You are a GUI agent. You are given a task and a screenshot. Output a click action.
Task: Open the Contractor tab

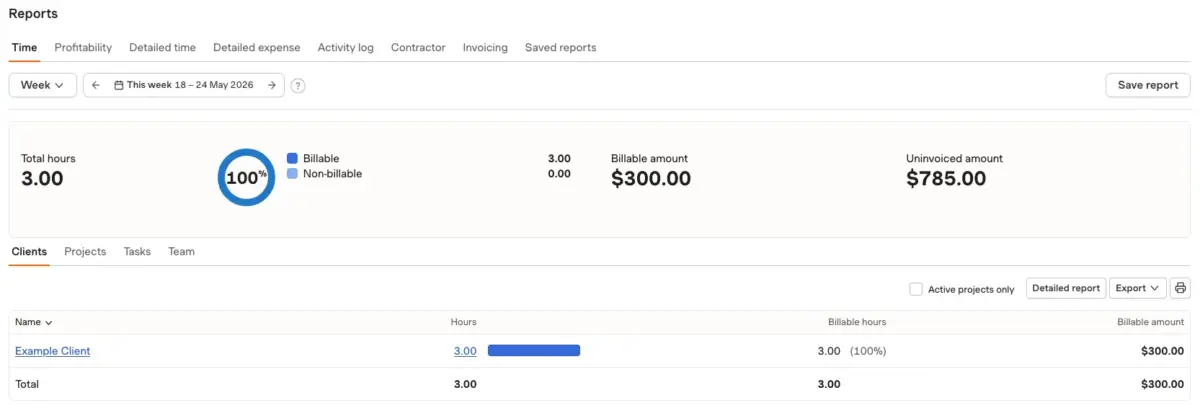point(418,47)
